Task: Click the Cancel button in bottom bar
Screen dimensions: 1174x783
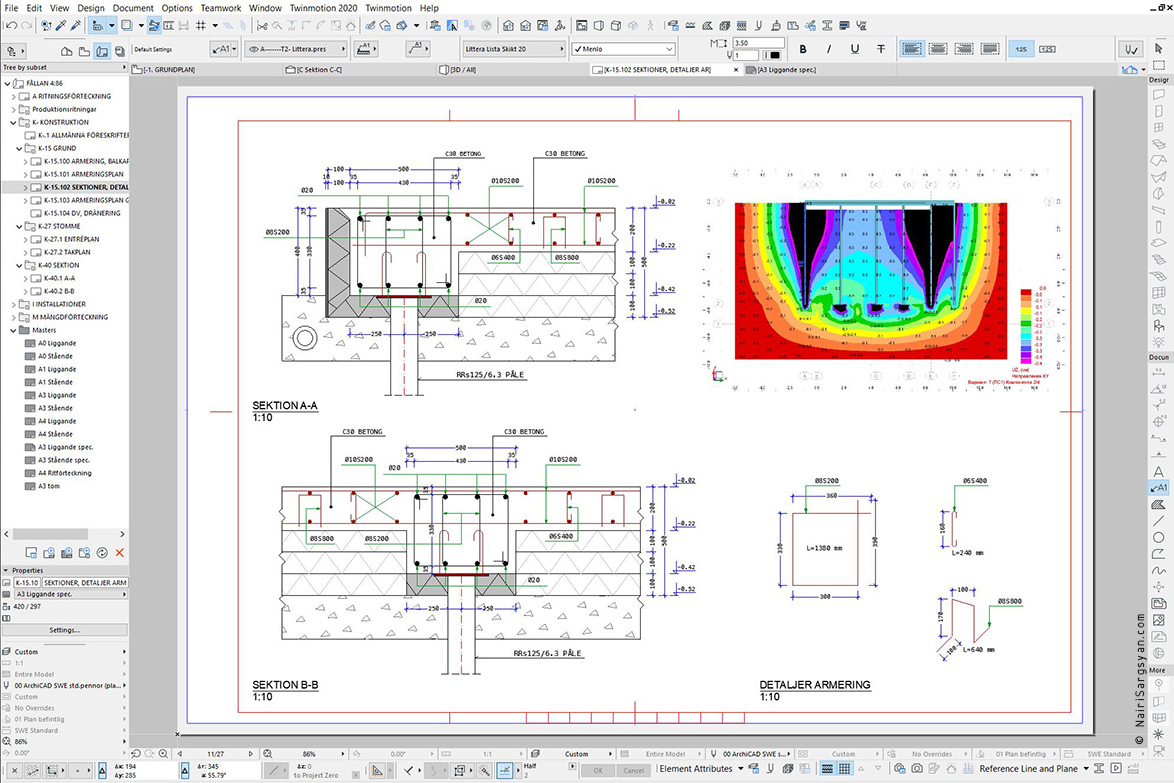Action: point(633,770)
